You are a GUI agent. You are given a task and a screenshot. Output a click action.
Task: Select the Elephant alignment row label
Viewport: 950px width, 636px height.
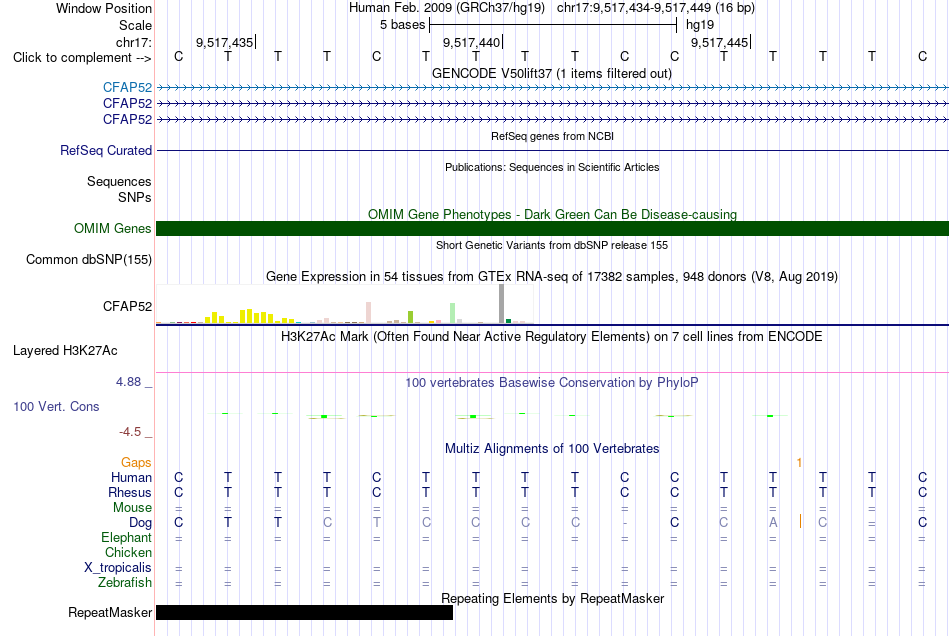(x=126, y=537)
